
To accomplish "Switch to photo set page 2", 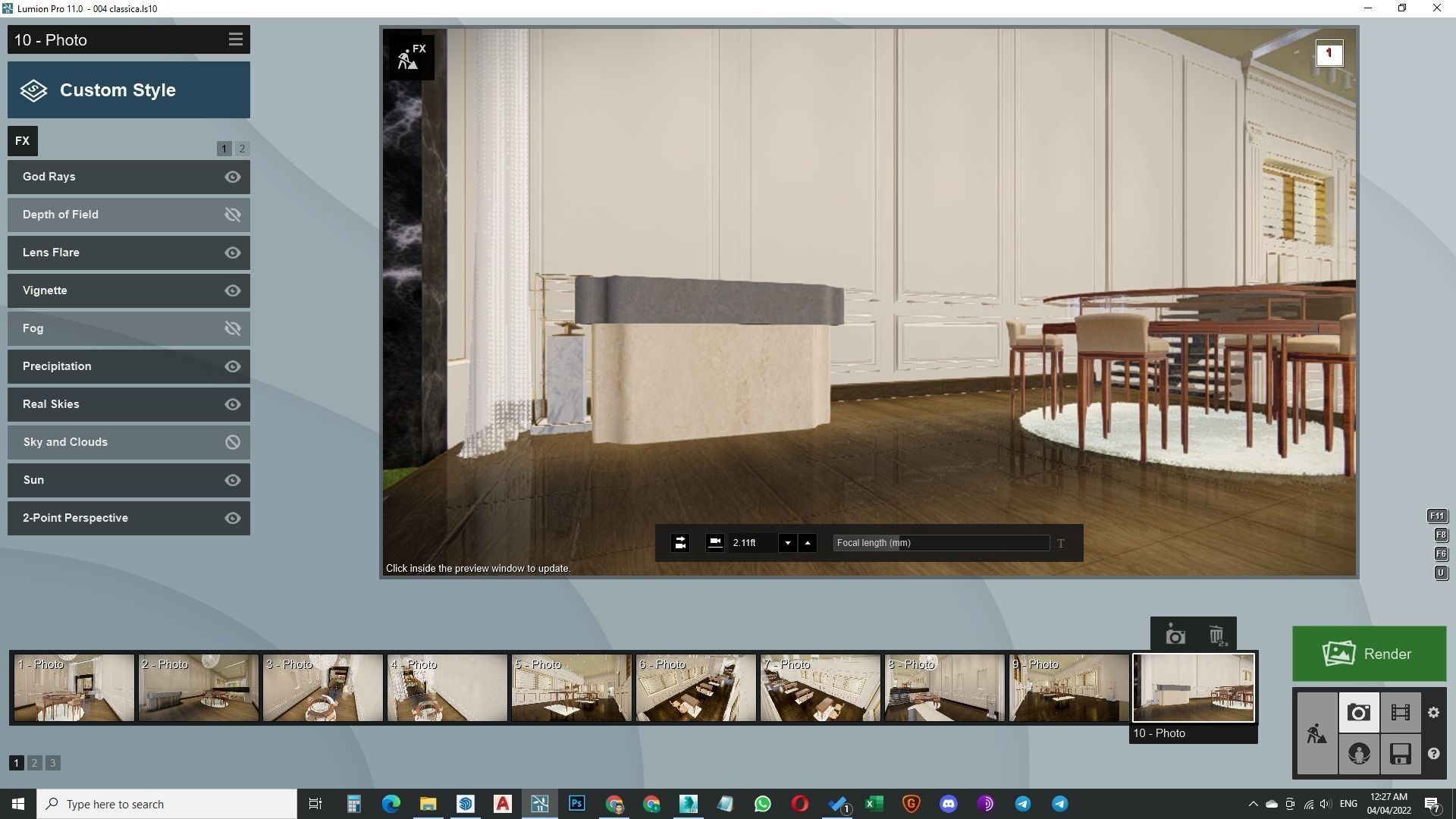I will coord(34,763).
